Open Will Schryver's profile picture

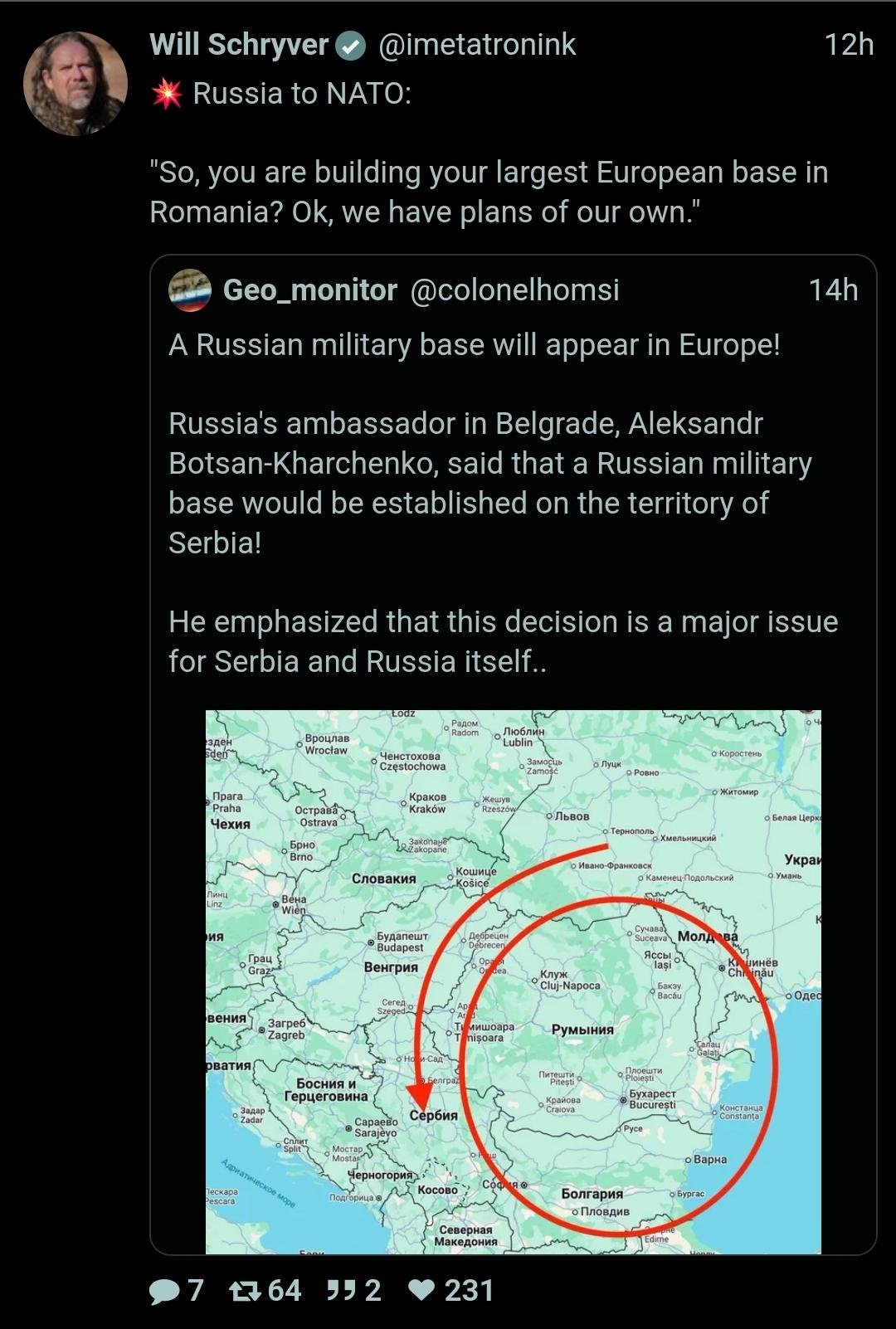pyautogui.click(x=75, y=84)
